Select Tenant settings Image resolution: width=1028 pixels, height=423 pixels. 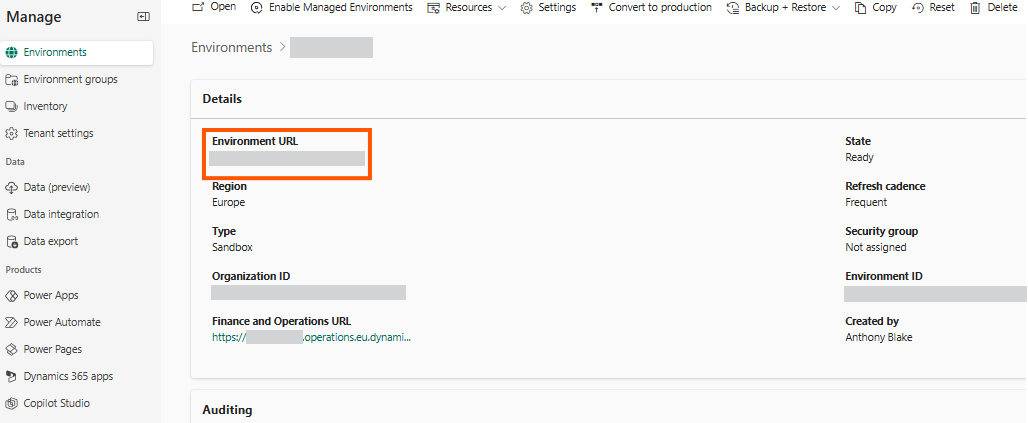[58, 133]
